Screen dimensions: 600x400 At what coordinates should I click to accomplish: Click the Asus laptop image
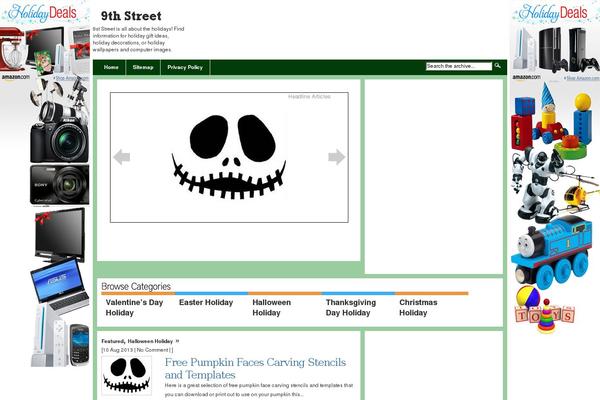(x=59, y=284)
